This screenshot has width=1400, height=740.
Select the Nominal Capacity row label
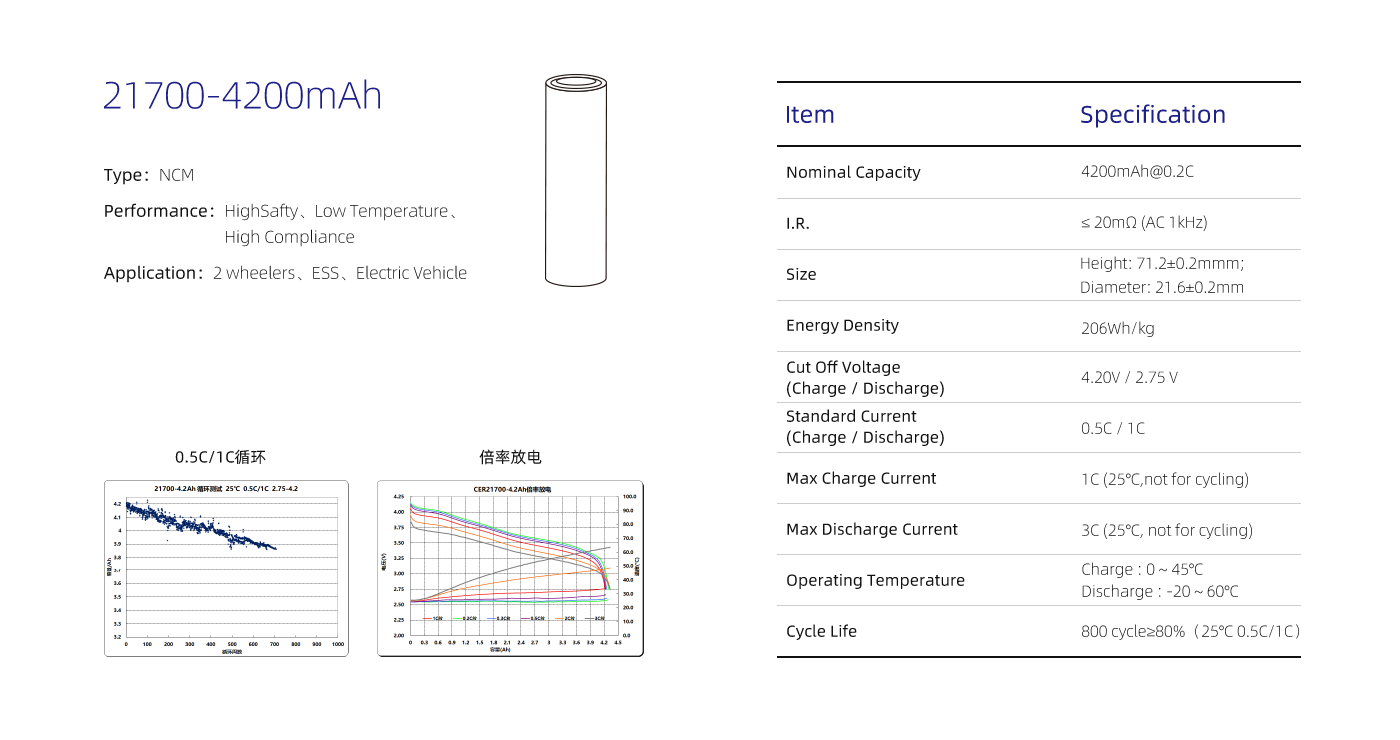coord(853,172)
